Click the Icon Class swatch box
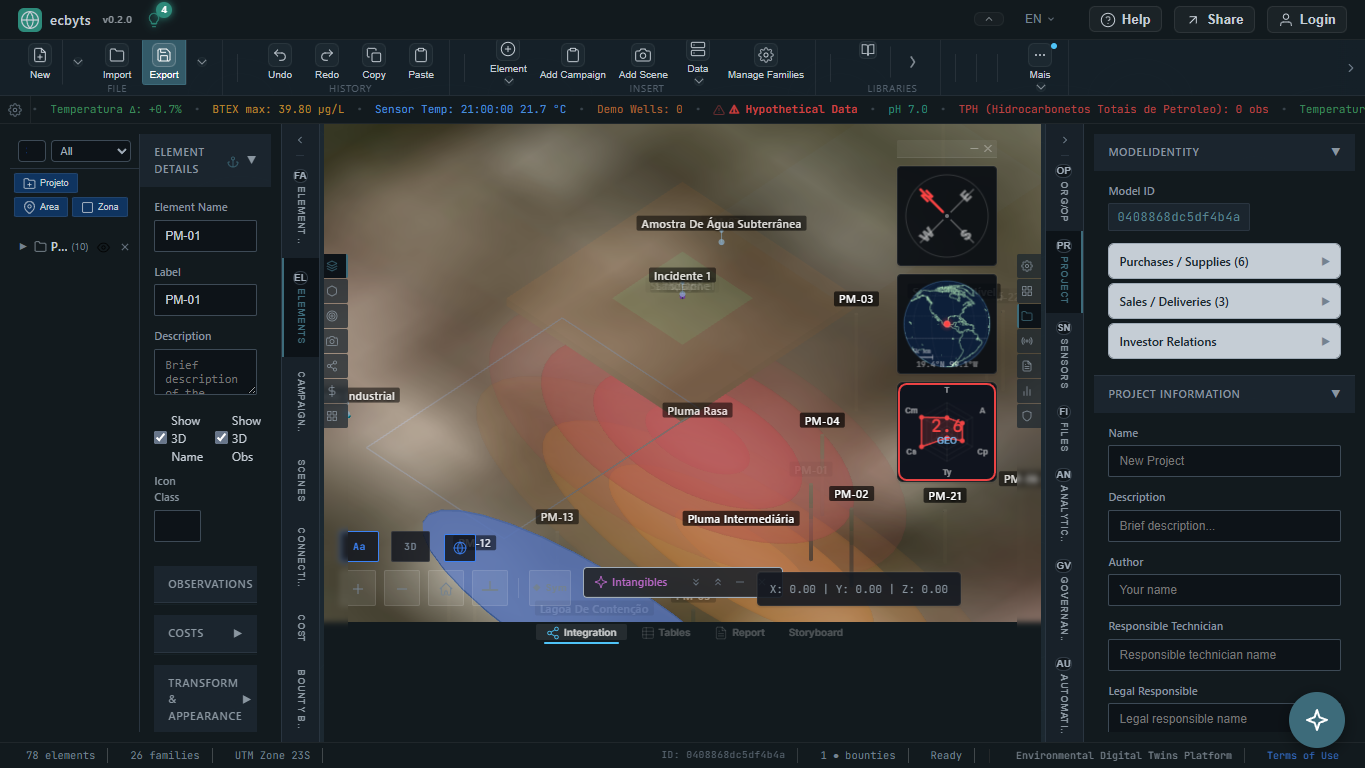1365x768 pixels. click(177, 526)
